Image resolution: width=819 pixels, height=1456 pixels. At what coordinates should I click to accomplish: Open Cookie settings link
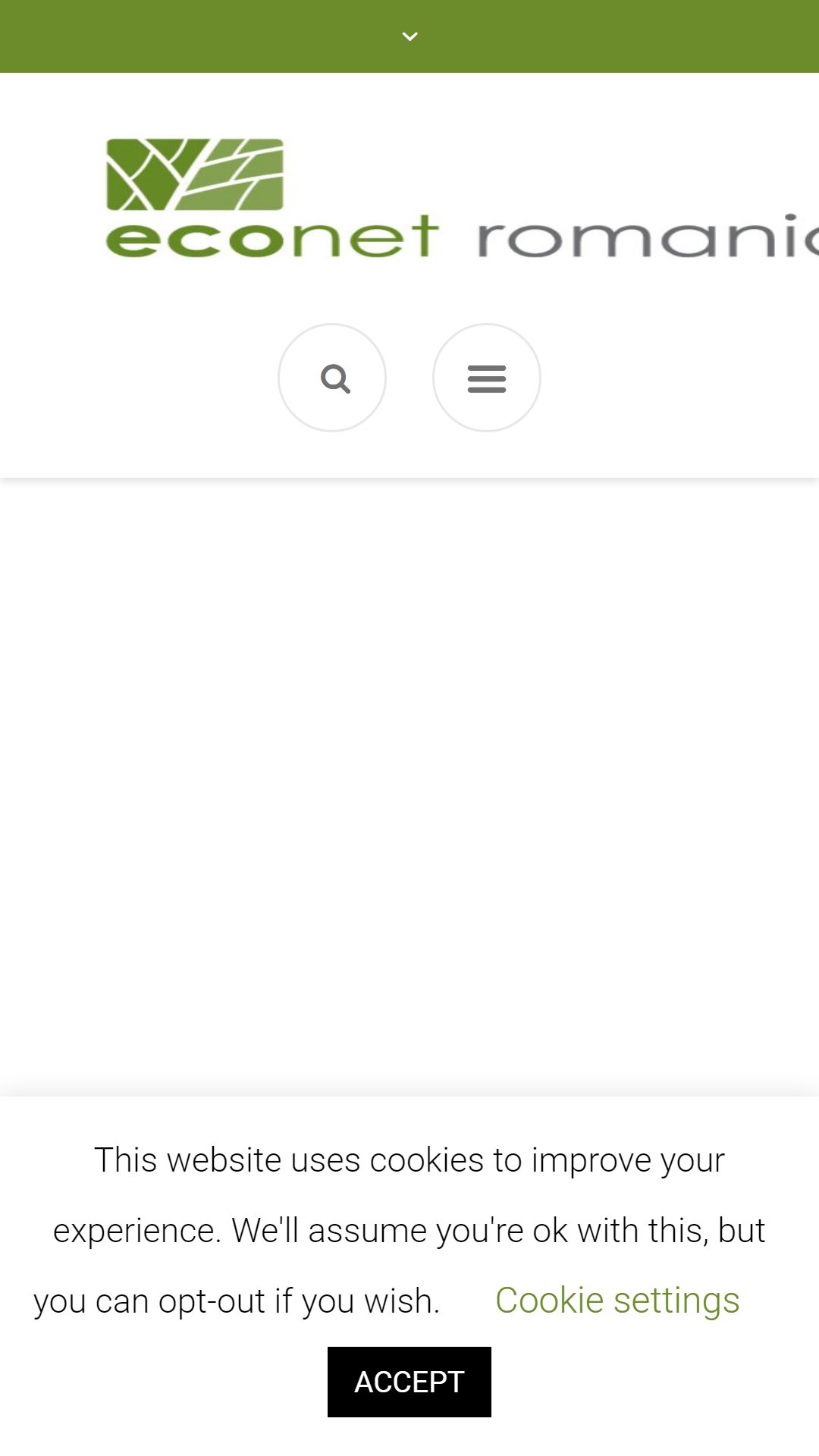point(617,1300)
